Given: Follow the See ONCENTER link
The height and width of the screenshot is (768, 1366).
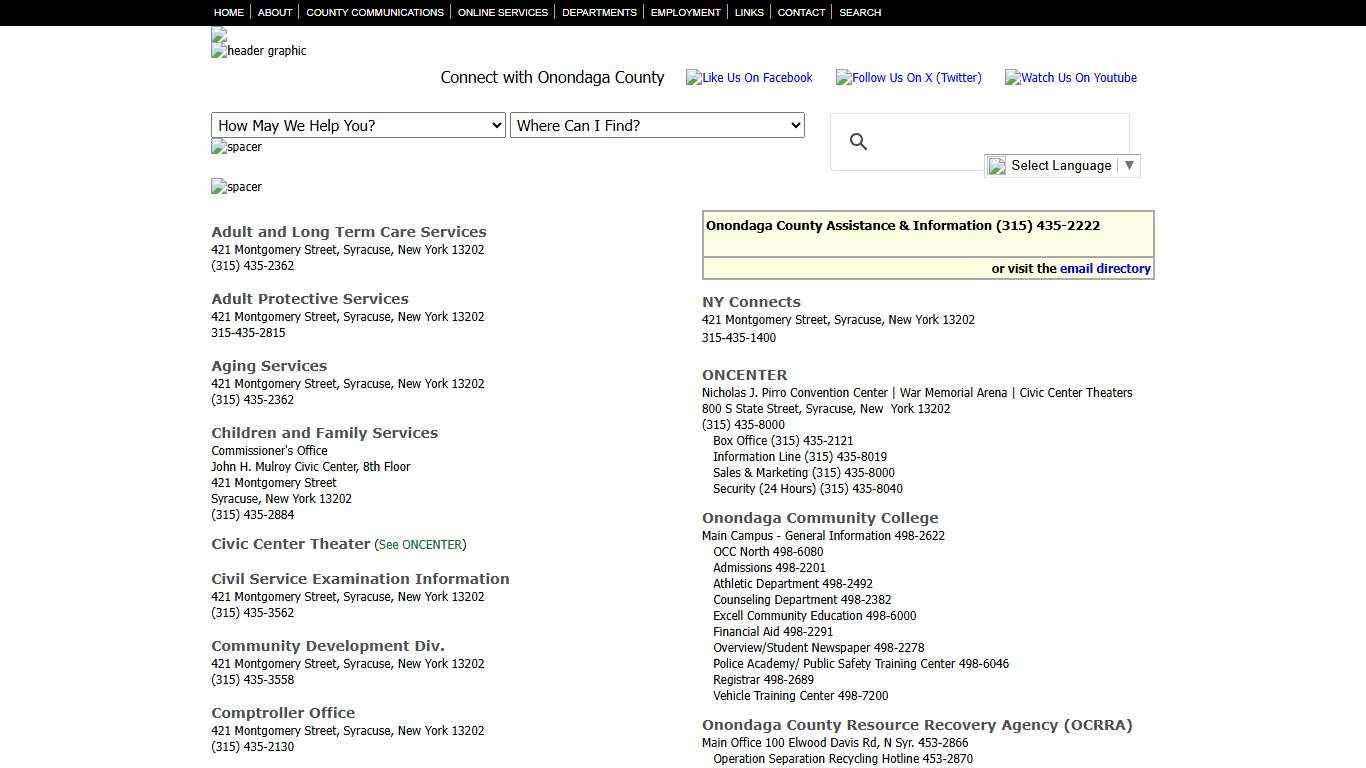Looking at the screenshot, I should pyautogui.click(x=420, y=545).
